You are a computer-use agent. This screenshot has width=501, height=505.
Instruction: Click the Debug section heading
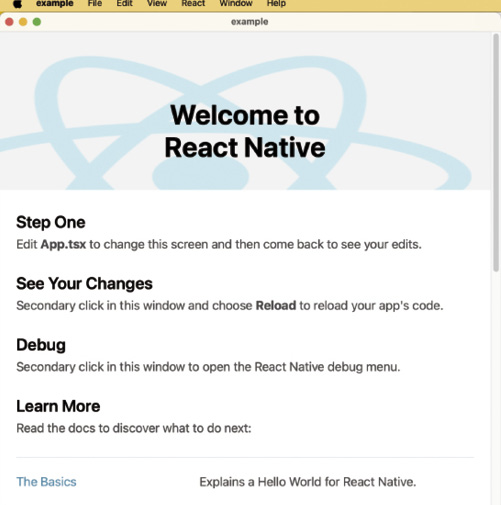coord(41,345)
